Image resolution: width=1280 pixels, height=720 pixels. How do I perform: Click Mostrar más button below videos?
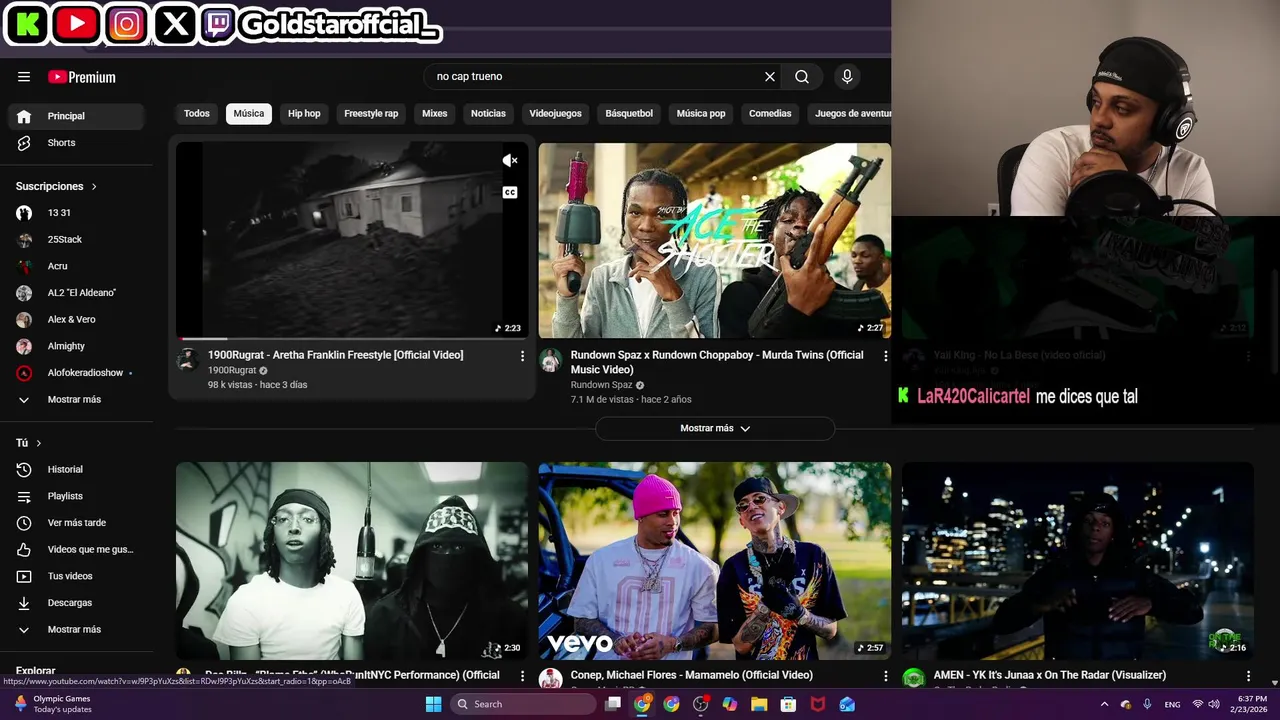coord(715,428)
